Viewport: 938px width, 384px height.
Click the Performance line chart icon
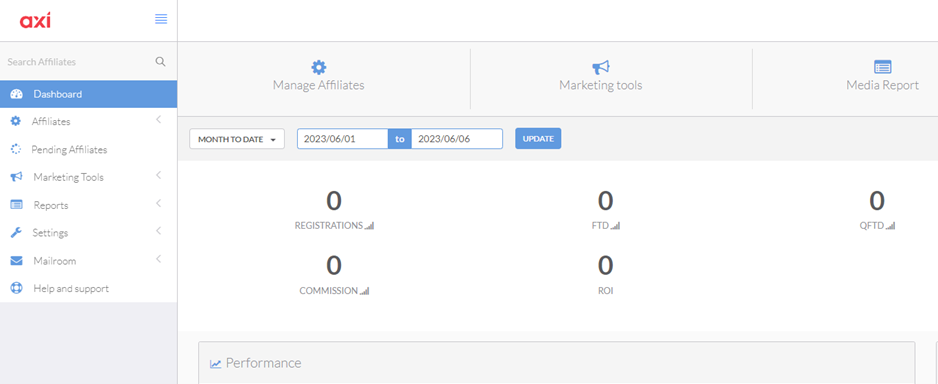216,364
